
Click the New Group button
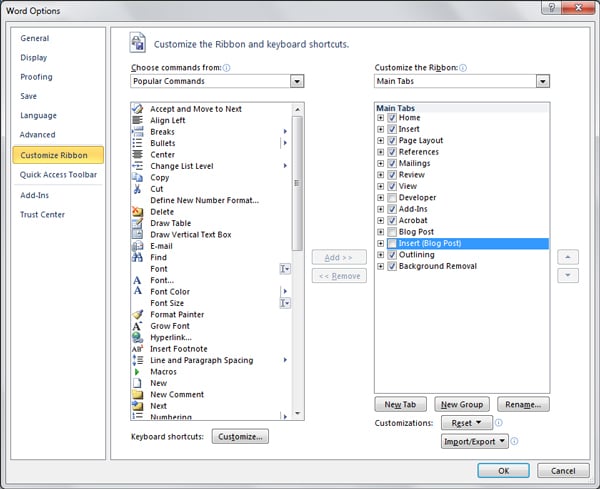(x=462, y=404)
